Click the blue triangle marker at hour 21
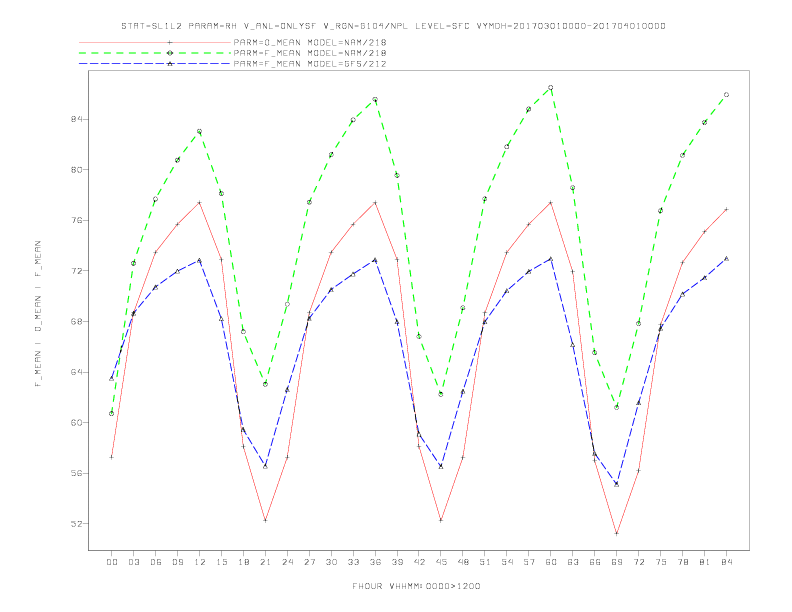Viewport: 792px width, 612px height. (x=265, y=466)
